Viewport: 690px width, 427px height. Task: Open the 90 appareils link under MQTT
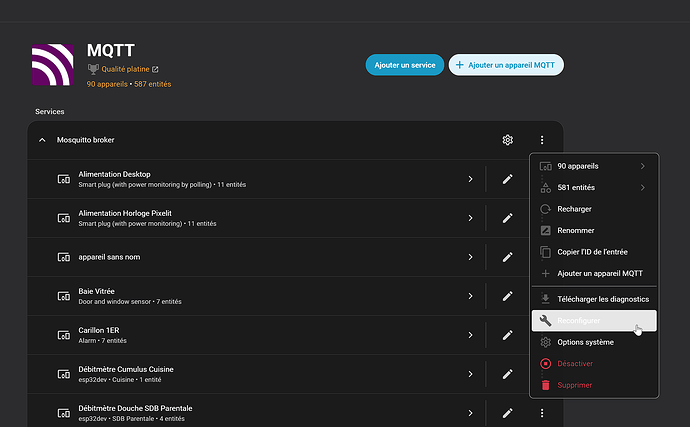coord(107,84)
